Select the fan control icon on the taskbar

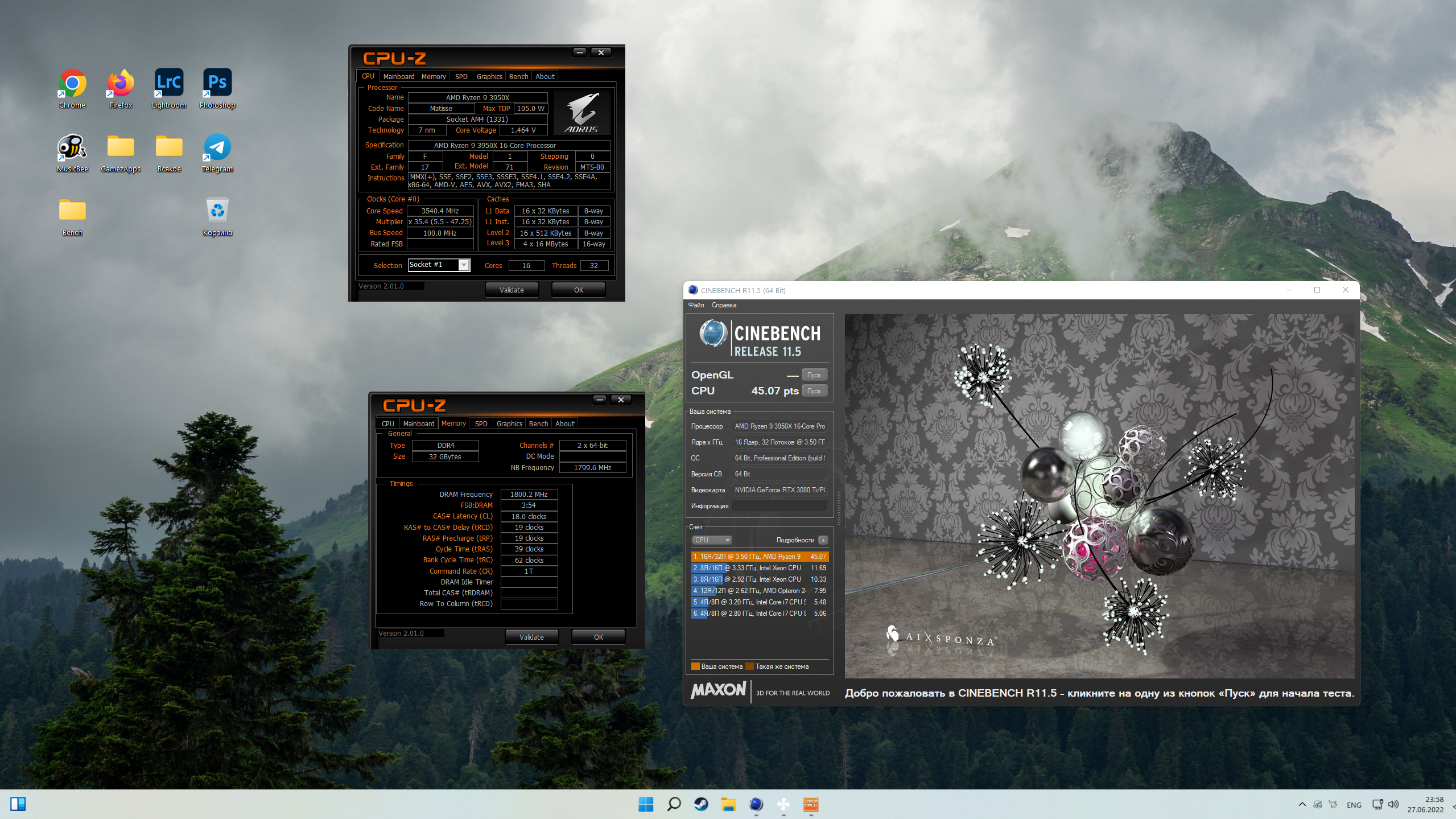point(783,804)
